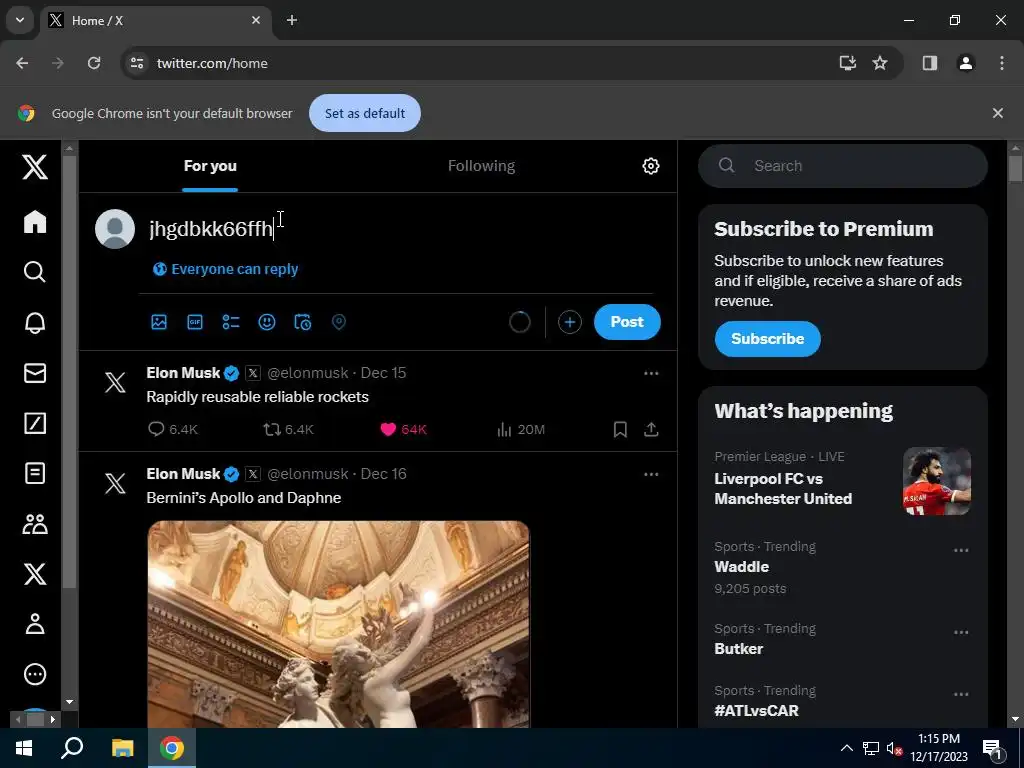Image resolution: width=1024 pixels, height=768 pixels.
Task: Open Profile person icon in sidebar
Action: 35,624
